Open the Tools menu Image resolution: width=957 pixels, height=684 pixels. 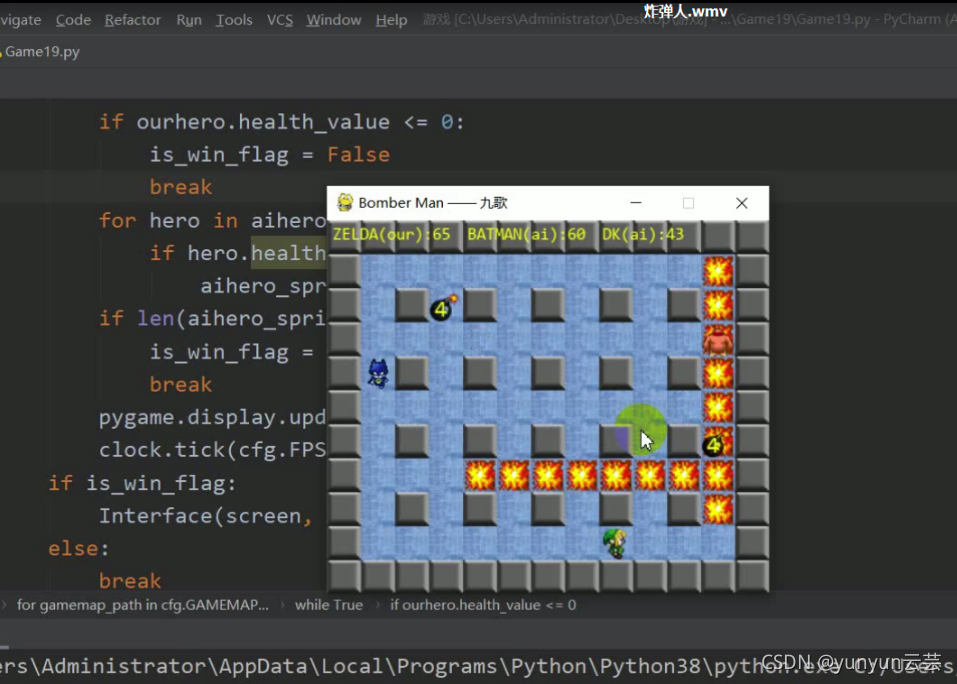click(x=234, y=20)
